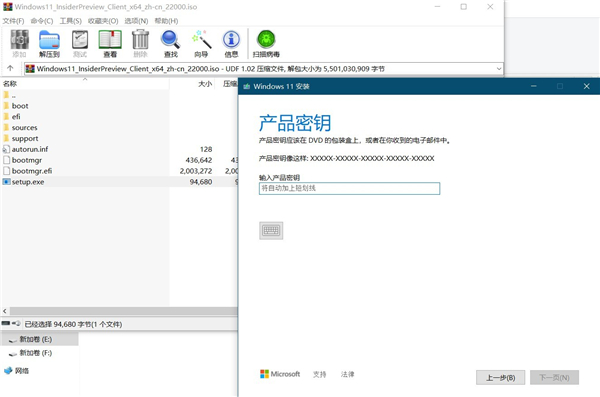Open the Legal (法律) link
Screen dimensions: 600x397
[x=347, y=374]
